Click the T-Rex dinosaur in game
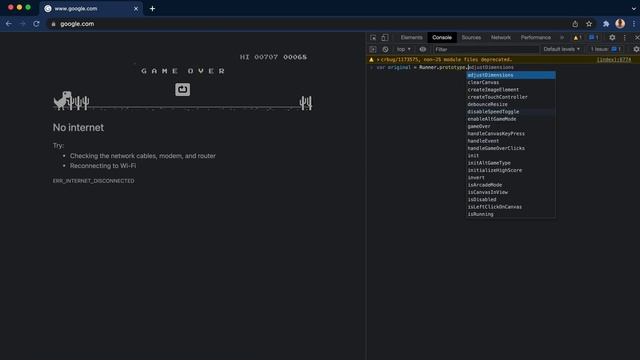Image resolution: width=640 pixels, height=360 pixels. 62,100
